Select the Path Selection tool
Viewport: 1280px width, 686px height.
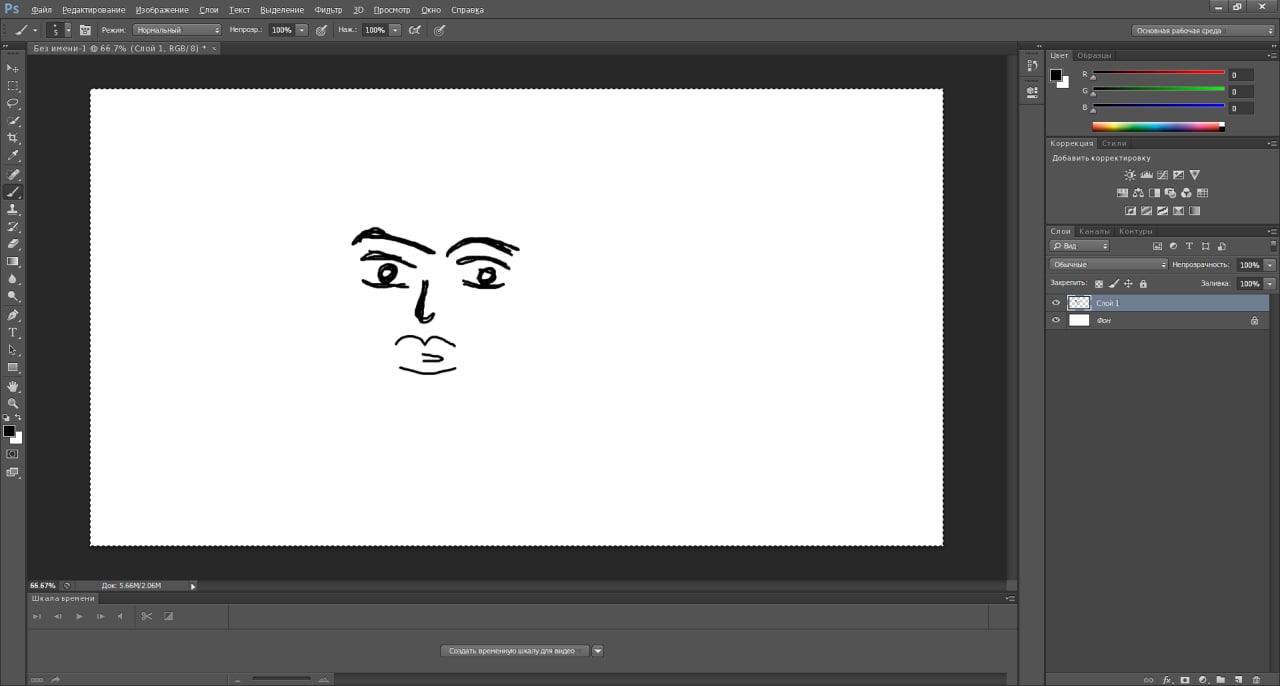(x=13, y=350)
